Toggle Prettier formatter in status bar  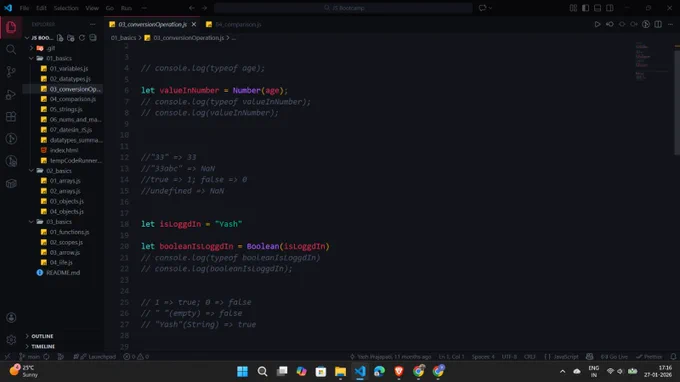pos(649,356)
